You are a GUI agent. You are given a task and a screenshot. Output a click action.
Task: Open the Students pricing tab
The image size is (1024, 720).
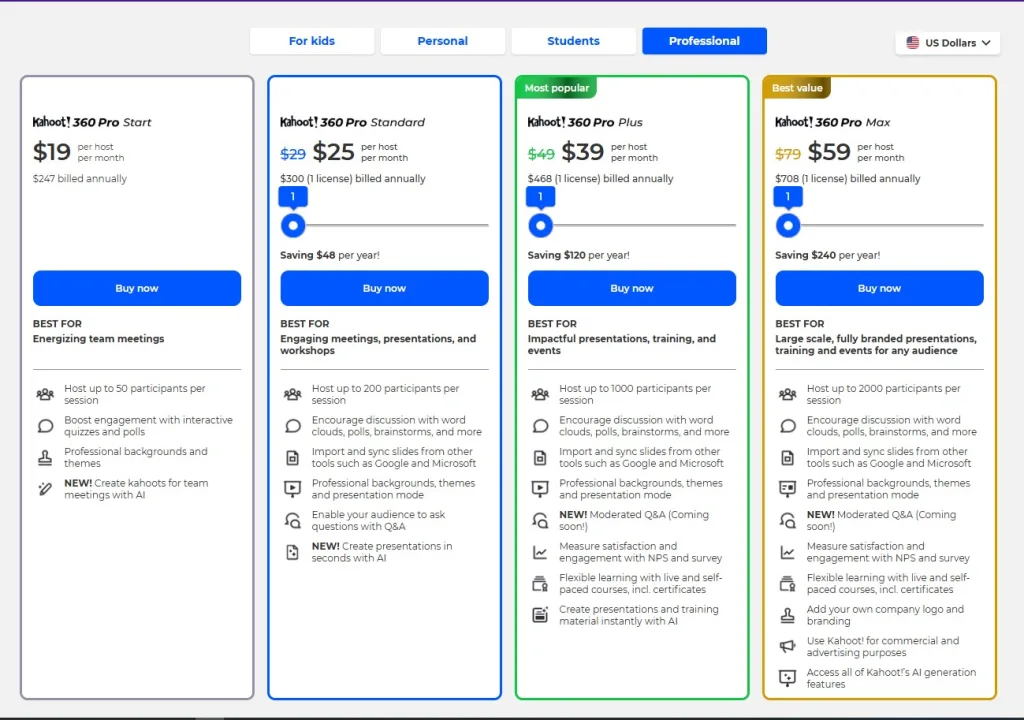(x=573, y=41)
